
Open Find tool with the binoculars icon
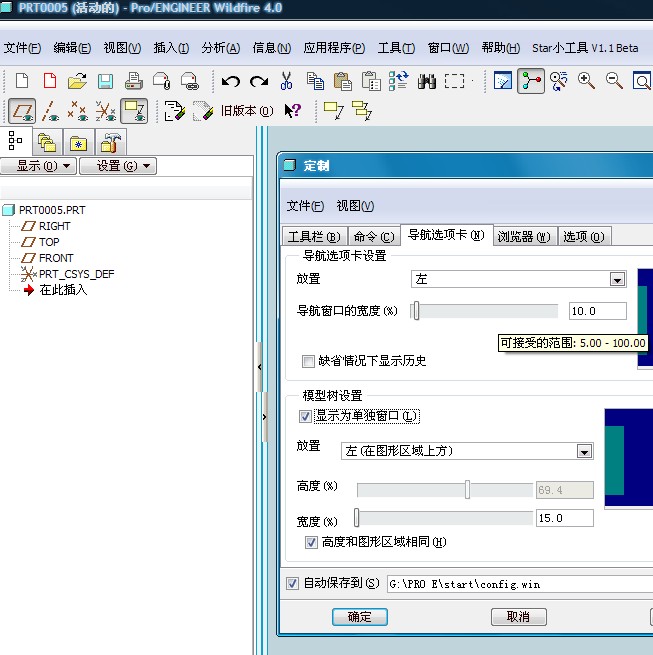[427, 81]
